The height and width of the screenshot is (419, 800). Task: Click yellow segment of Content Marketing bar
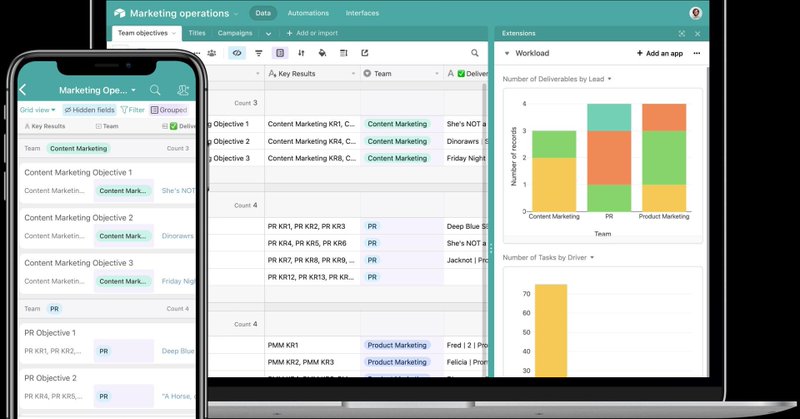point(554,184)
